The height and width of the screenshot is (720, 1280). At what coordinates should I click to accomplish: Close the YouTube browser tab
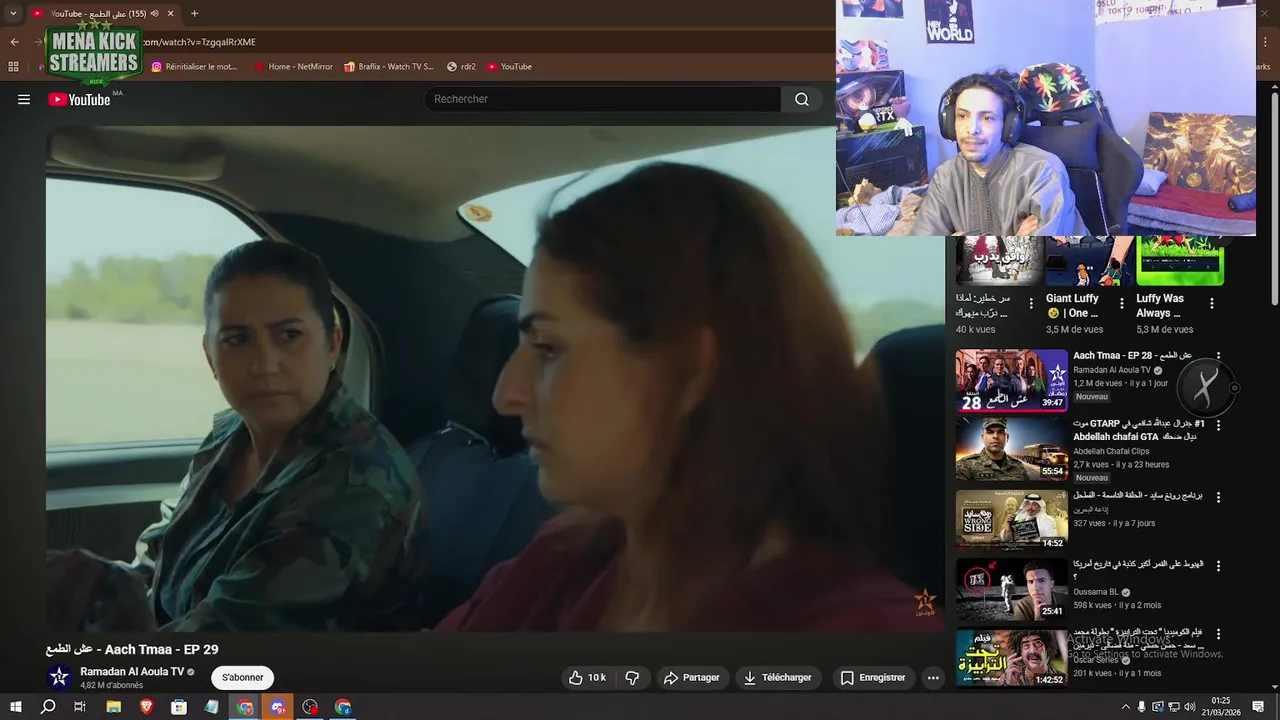pyautogui.click(x=171, y=13)
